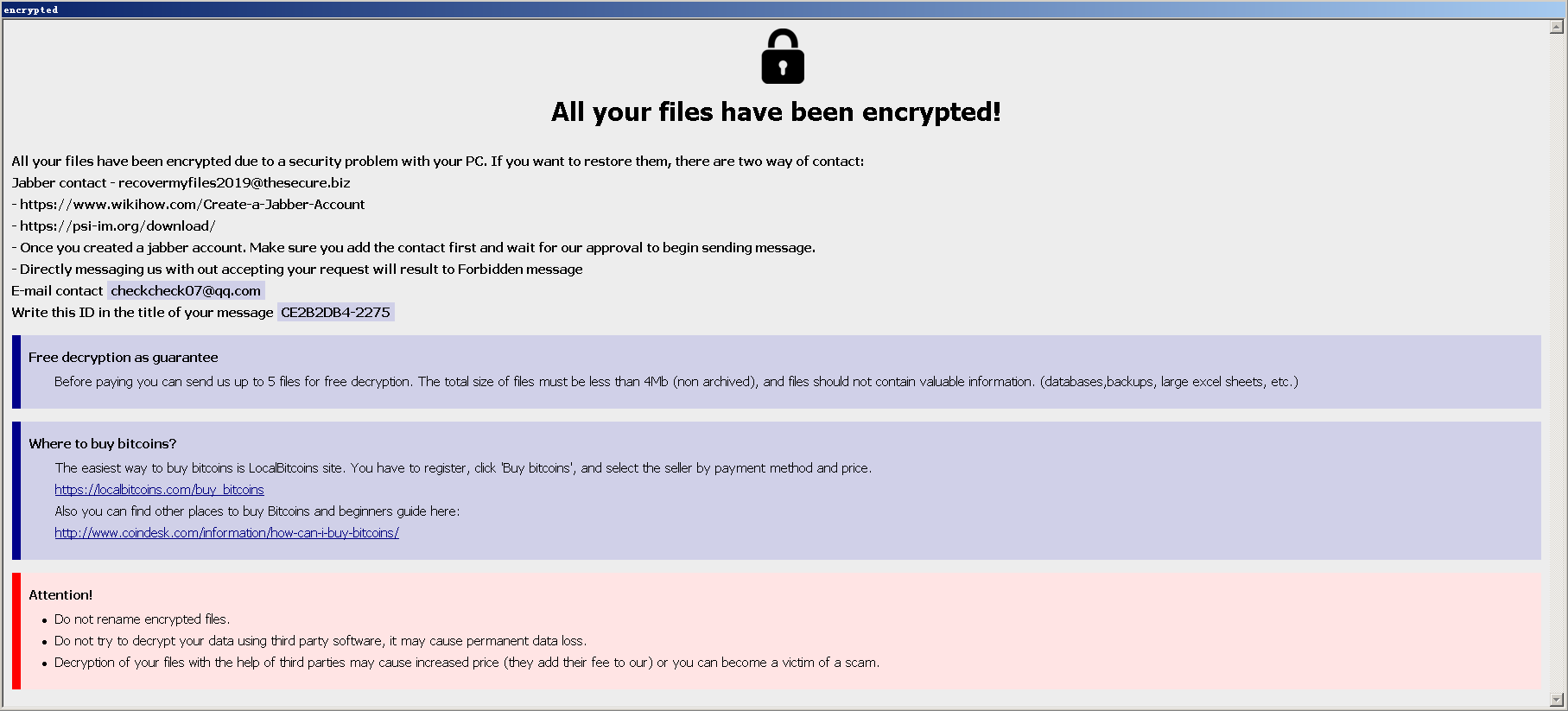Open the localbitcoins.com buy bitcoins link
This screenshot has width=1568, height=711.
pyautogui.click(x=159, y=490)
